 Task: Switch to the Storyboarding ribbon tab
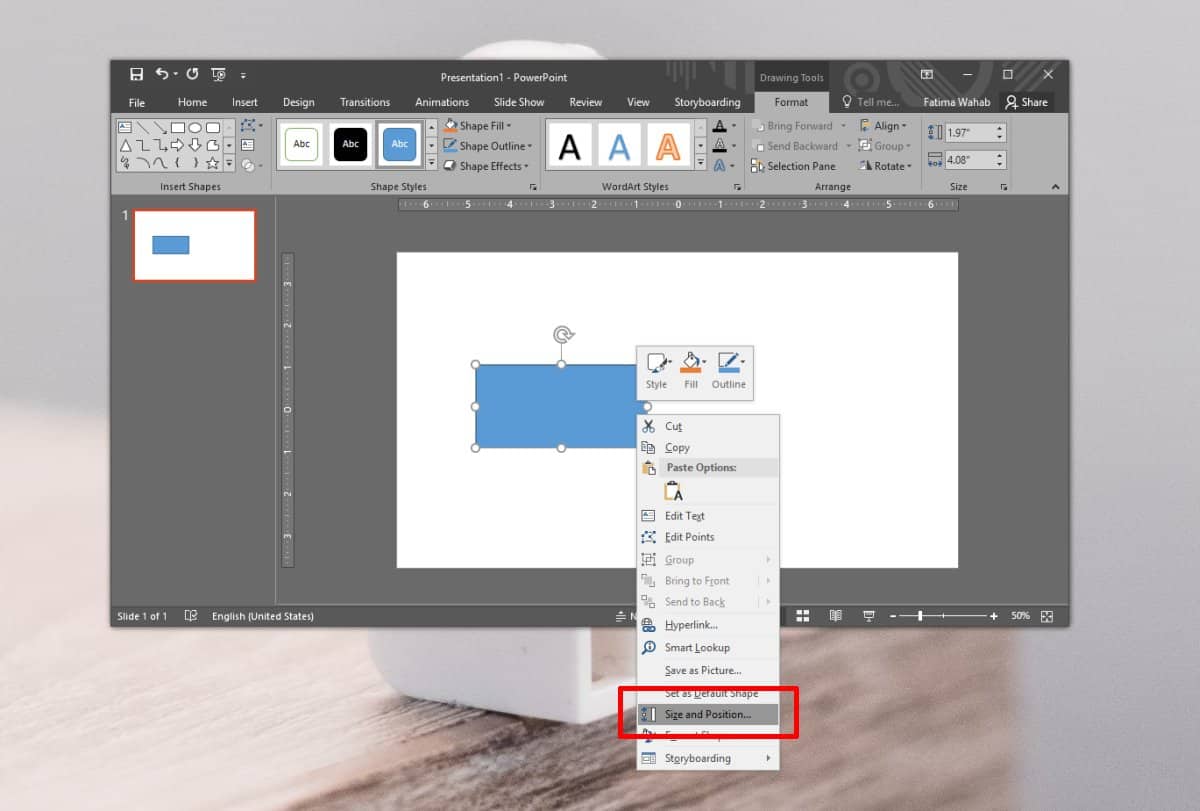coord(707,101)
